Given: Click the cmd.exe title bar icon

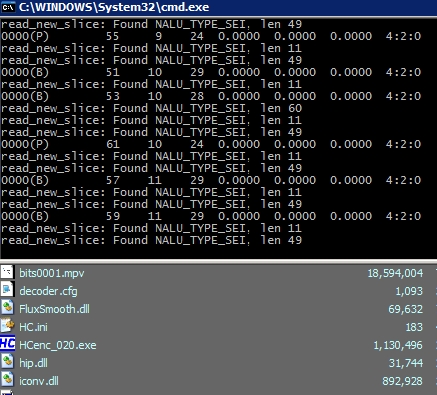Looking at the screenshot, I should point(7,7).
